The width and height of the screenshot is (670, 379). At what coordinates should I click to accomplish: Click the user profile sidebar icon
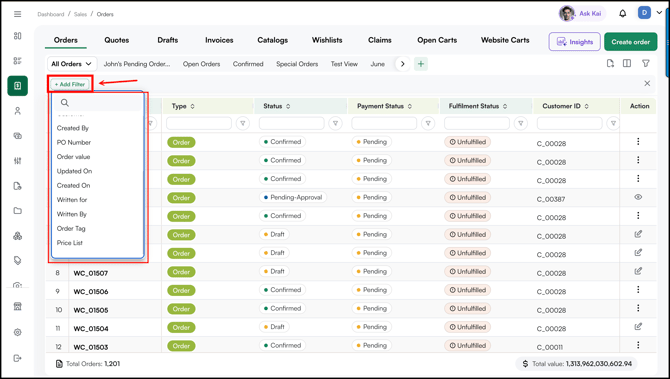pos(18,111)
